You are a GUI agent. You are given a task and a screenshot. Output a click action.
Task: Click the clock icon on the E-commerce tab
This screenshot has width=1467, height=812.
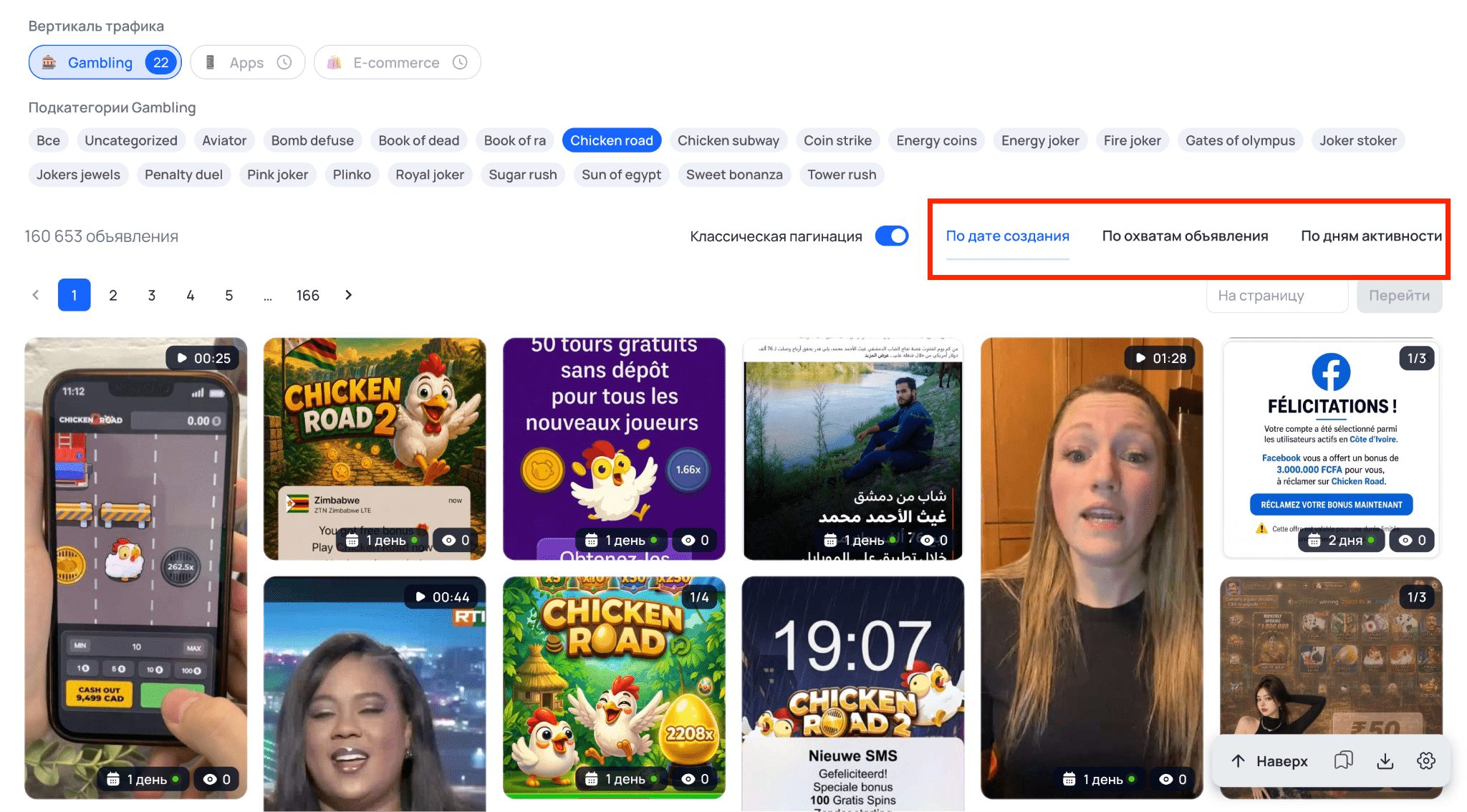[460, 62]
